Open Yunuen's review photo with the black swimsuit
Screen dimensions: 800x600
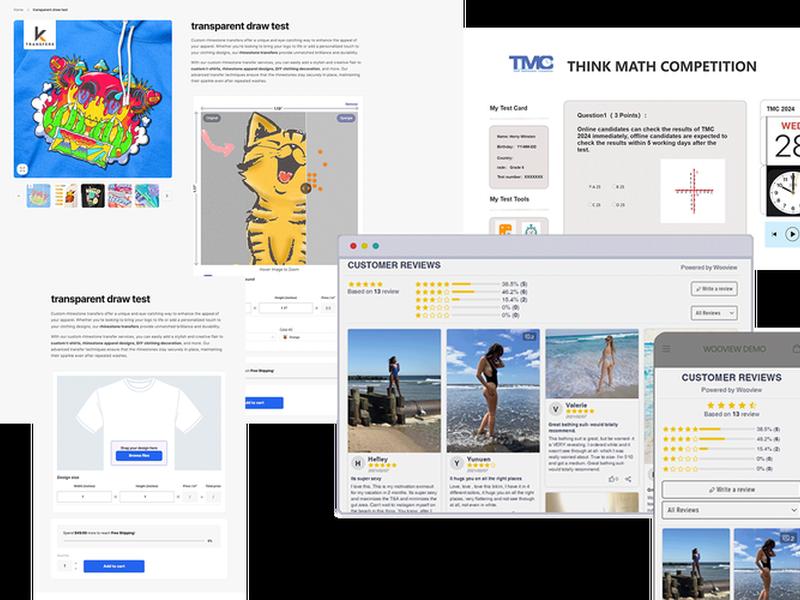(x=493, y=391)
